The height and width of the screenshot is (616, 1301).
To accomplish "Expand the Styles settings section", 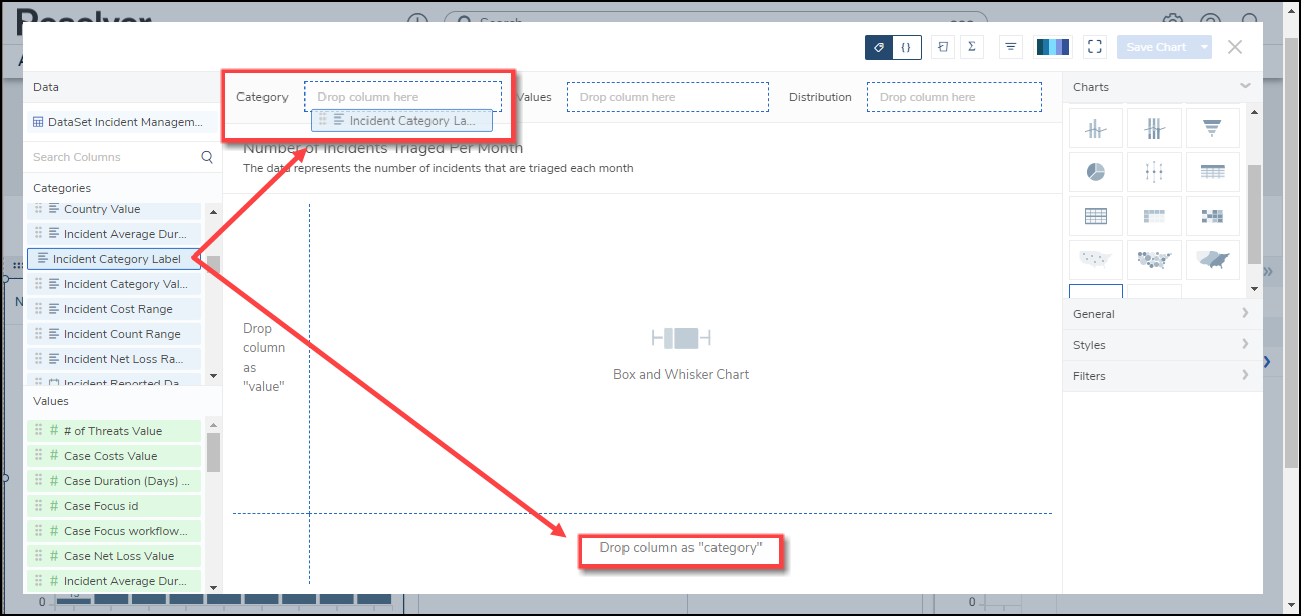I will click(x=1162, y=345).
